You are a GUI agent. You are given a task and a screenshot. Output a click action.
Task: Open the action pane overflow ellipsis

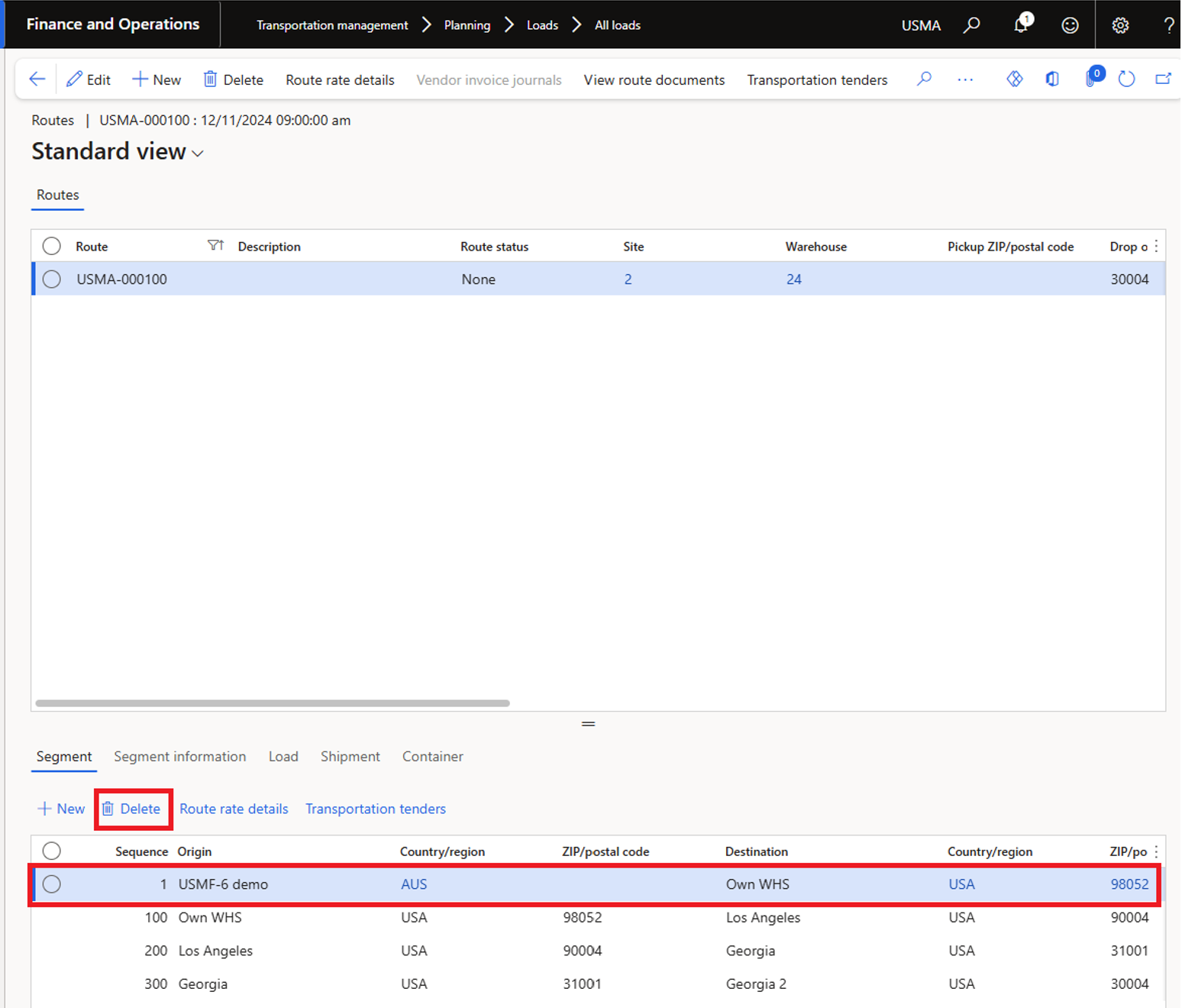coord(965,79)
